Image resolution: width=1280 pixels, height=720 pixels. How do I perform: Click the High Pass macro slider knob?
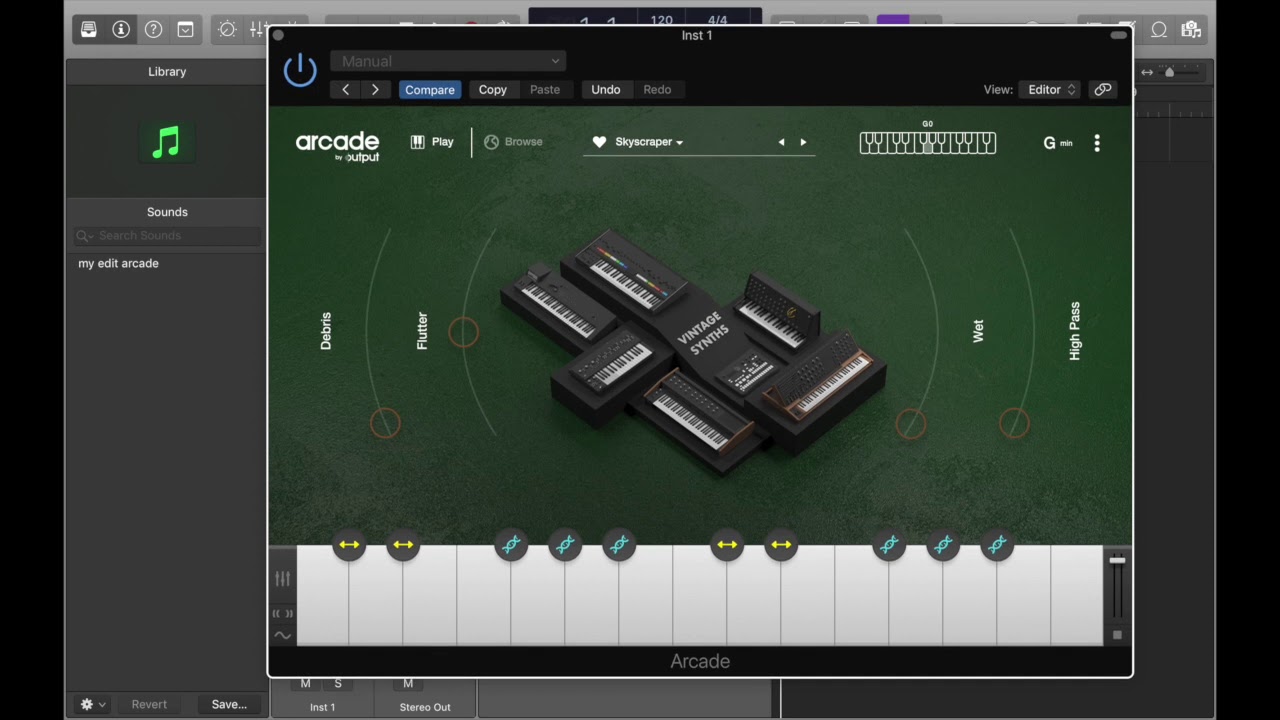1014,423
